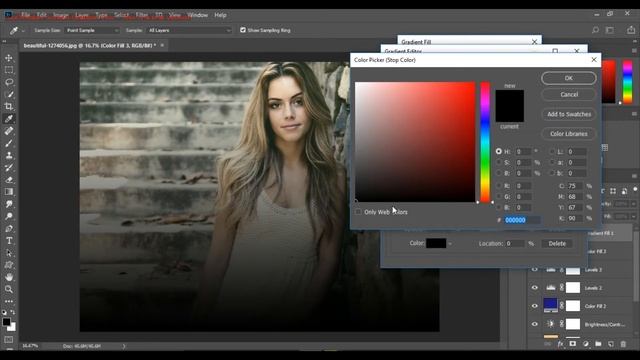Select the Healing Brush tool
640x360 pixels.
pos(9,131)
